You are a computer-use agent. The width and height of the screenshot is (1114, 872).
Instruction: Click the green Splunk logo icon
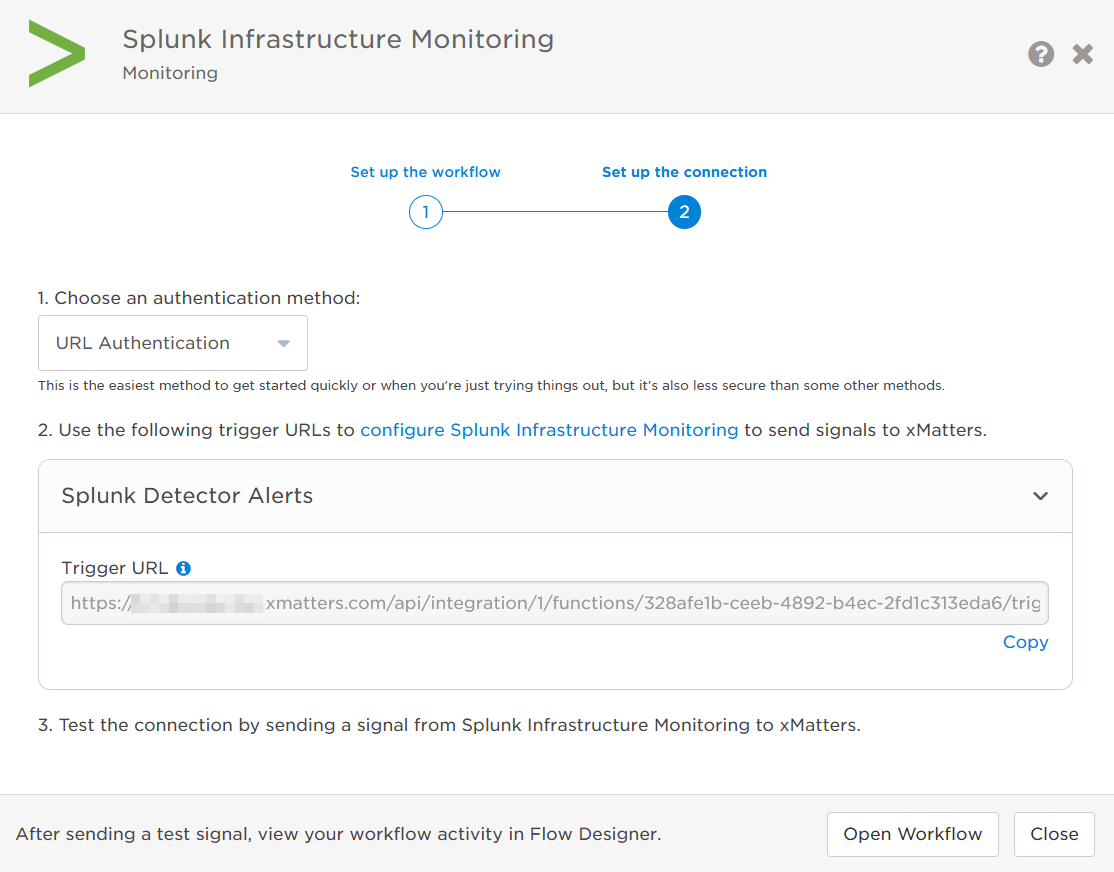point(57,53)
